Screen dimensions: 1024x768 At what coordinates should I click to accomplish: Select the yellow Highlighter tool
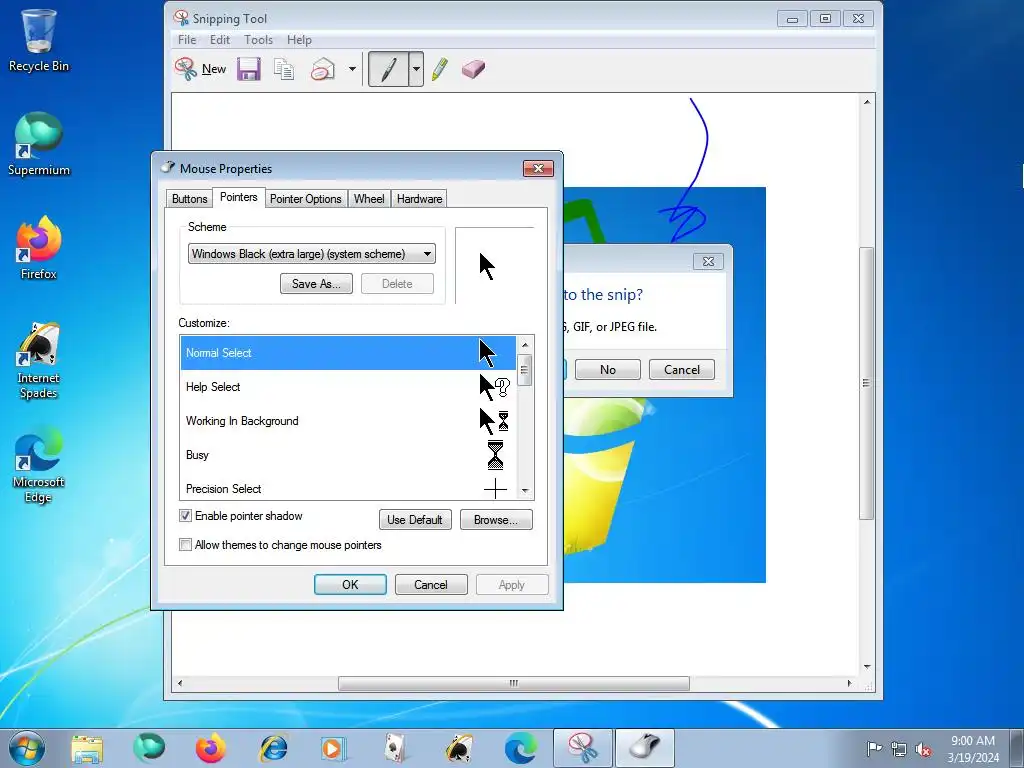(440, 69)
